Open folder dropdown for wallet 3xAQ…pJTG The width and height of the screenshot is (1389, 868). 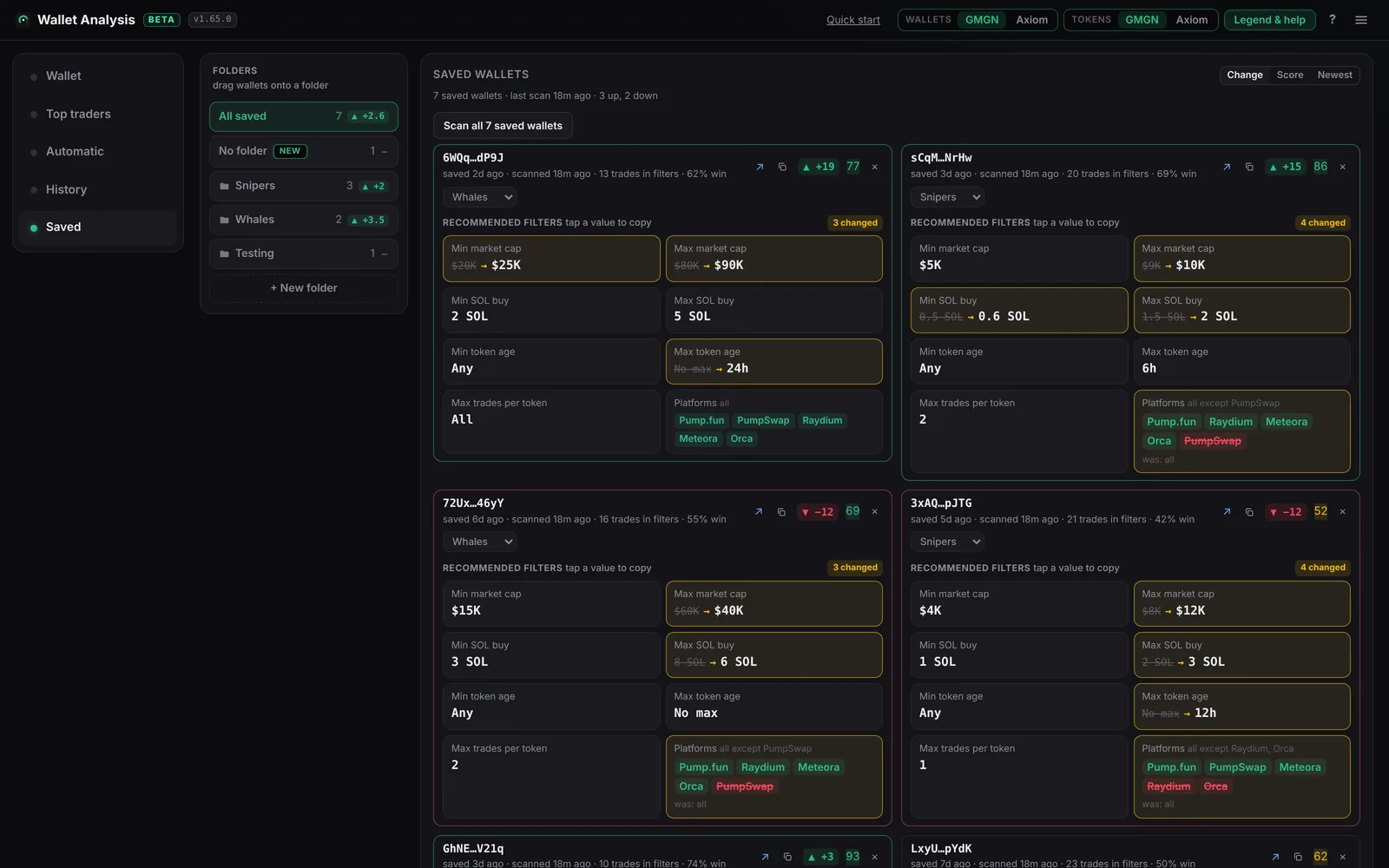tap(947, 542)
